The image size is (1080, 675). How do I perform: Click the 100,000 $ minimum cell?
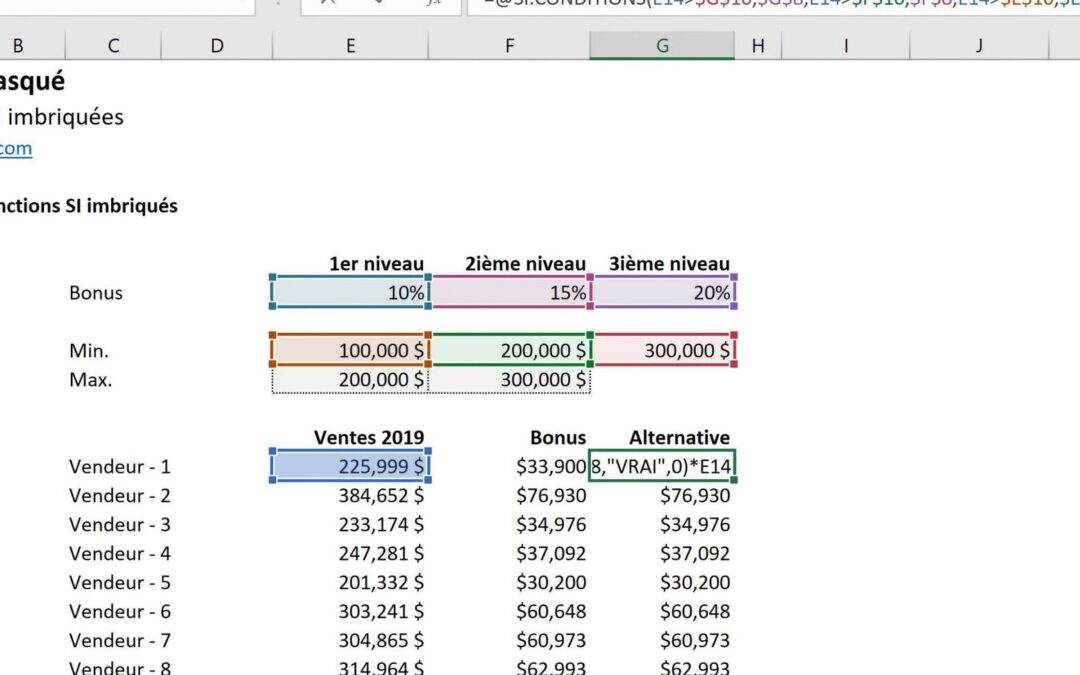click(x=351, y=350)
